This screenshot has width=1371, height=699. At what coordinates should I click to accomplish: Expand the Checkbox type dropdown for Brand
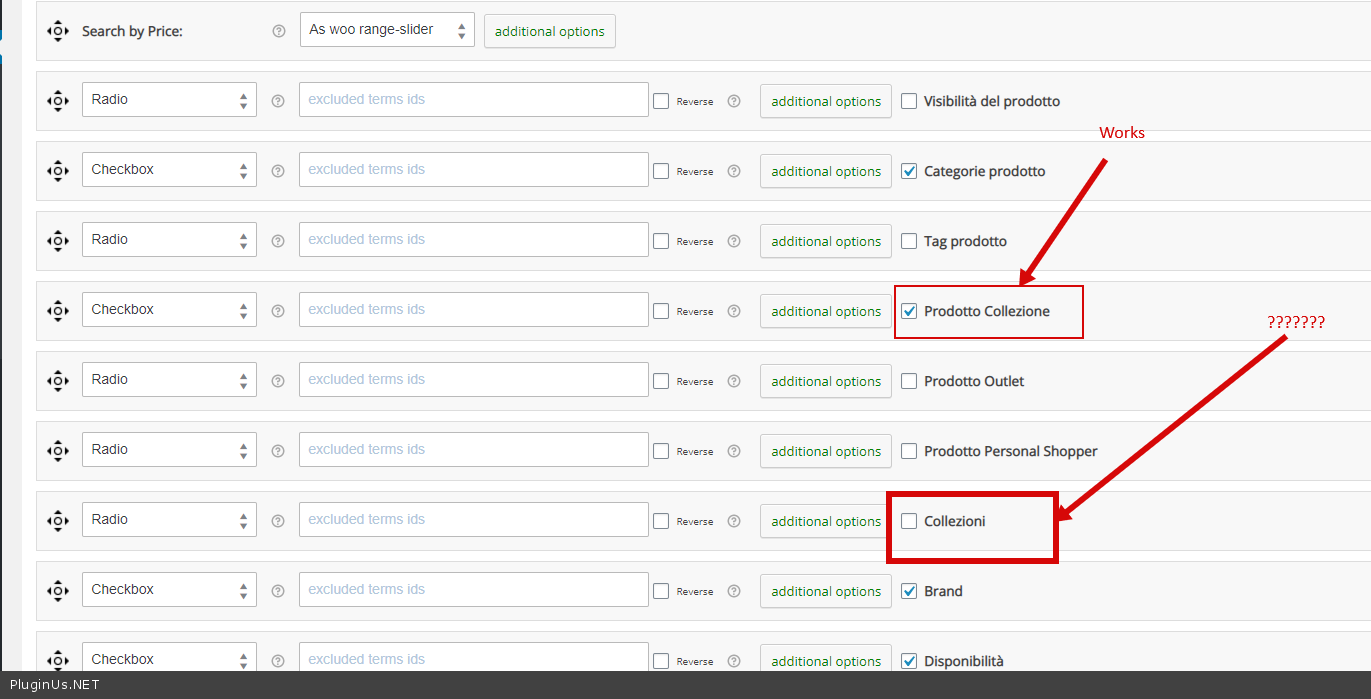coord(169,590)
